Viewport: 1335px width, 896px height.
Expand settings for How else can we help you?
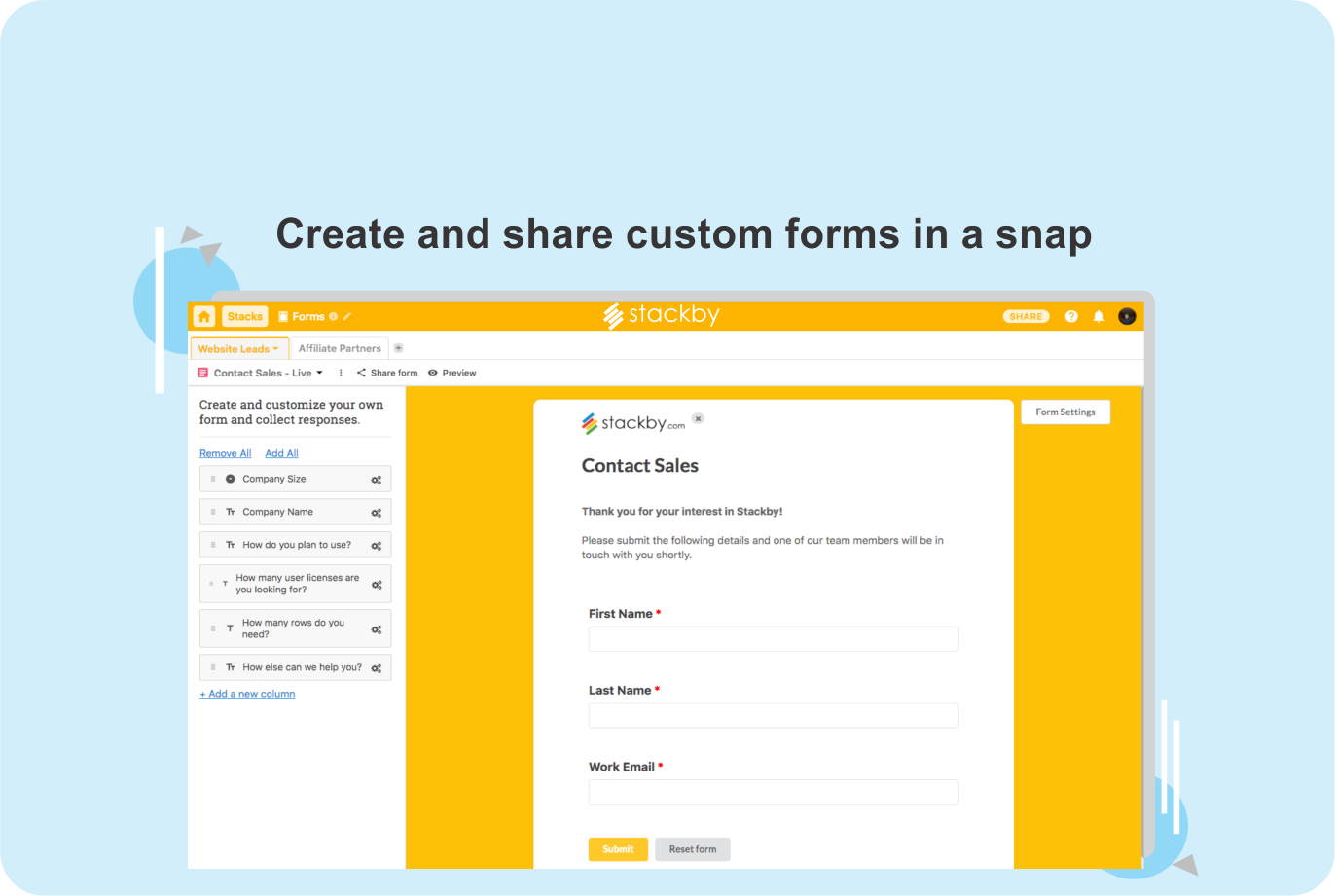click(x=377, y=667)
